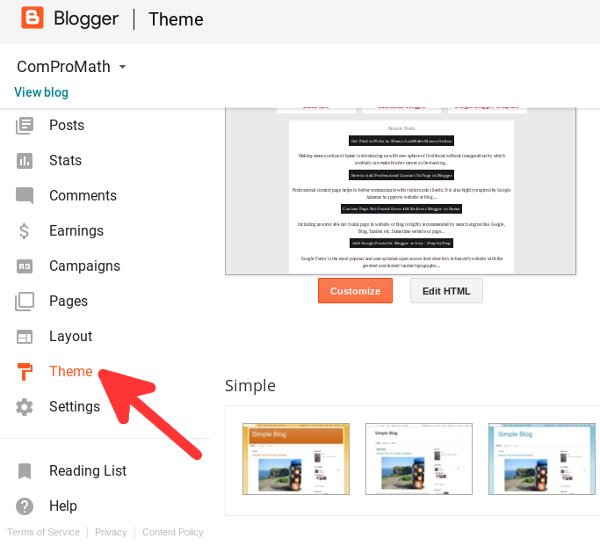Click the Blogger title text in header
The image size is (600, 546).
tap(86, 19)
